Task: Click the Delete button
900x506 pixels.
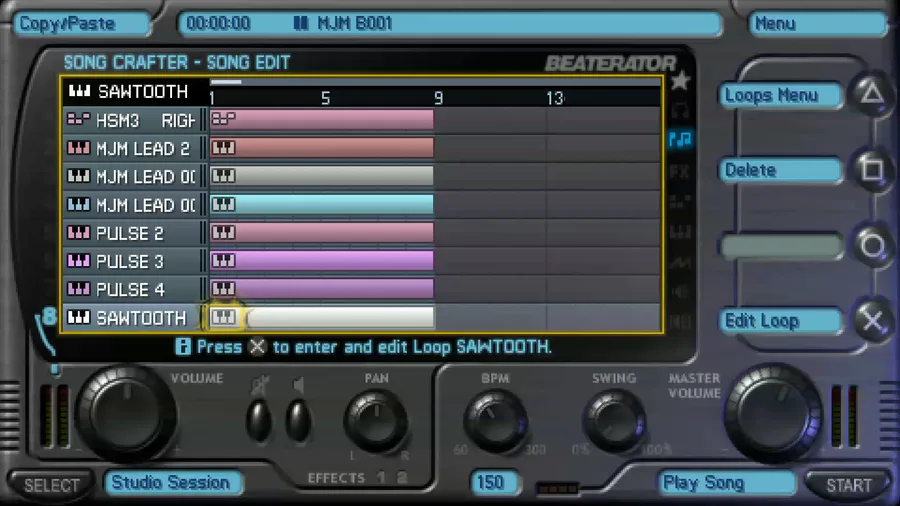Action: 781,170
